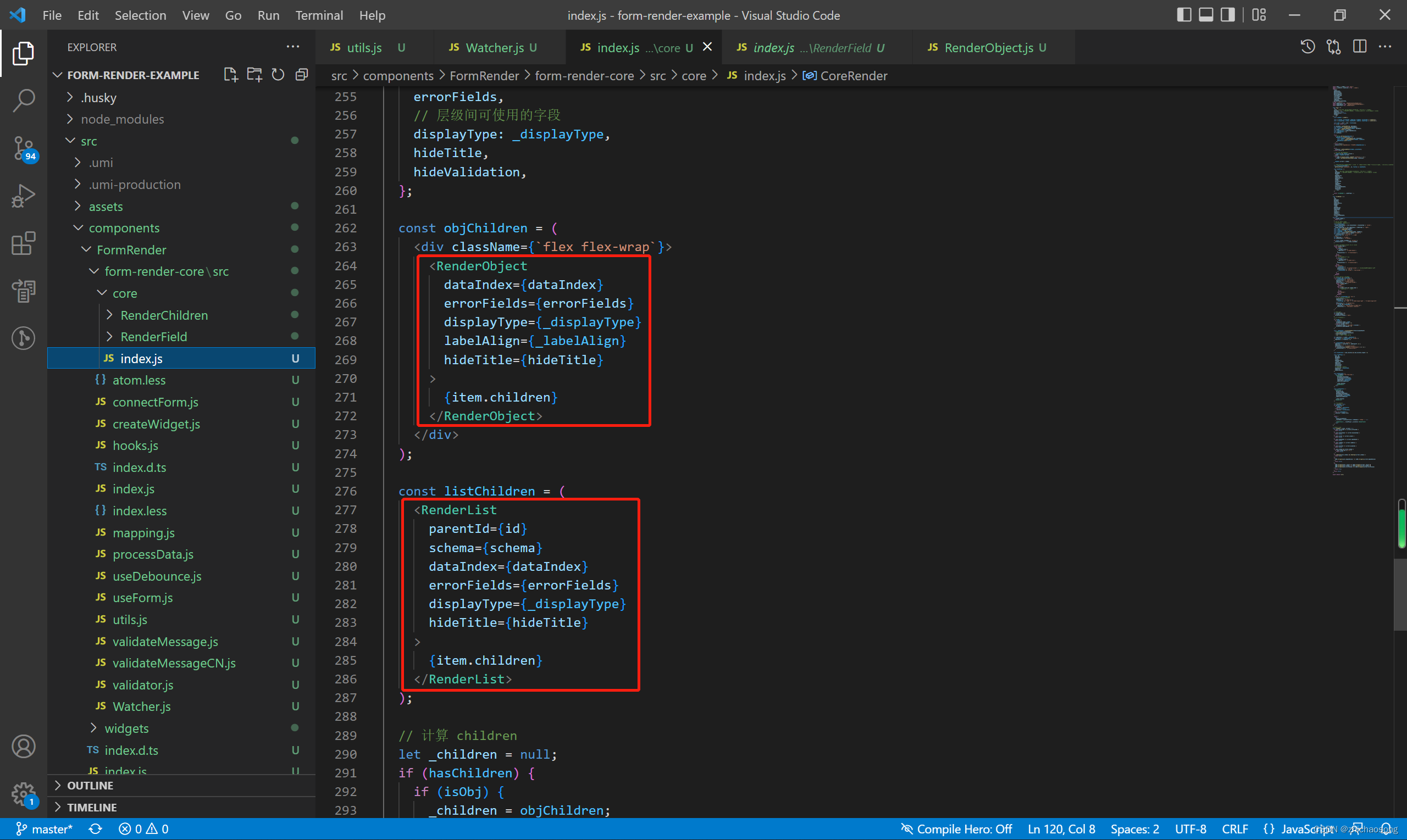This screenshot has height=840, width=1407.
Task: Expand the node_modules folder
Action: click(x=181, y=119)
